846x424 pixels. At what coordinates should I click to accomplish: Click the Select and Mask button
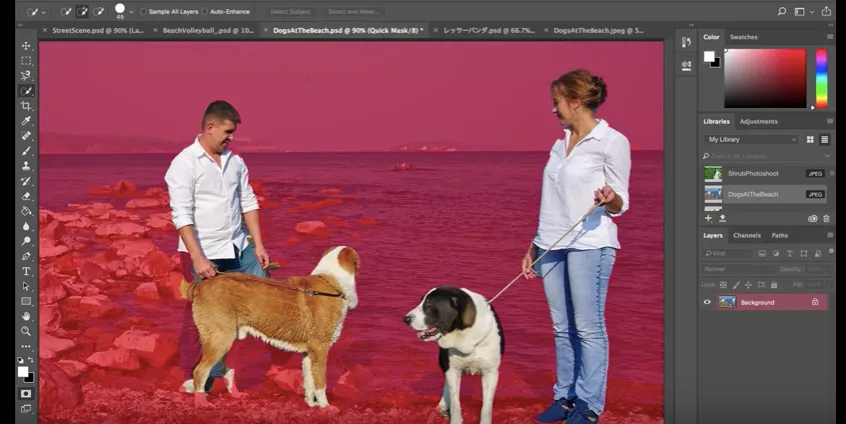tap(353, 11)
